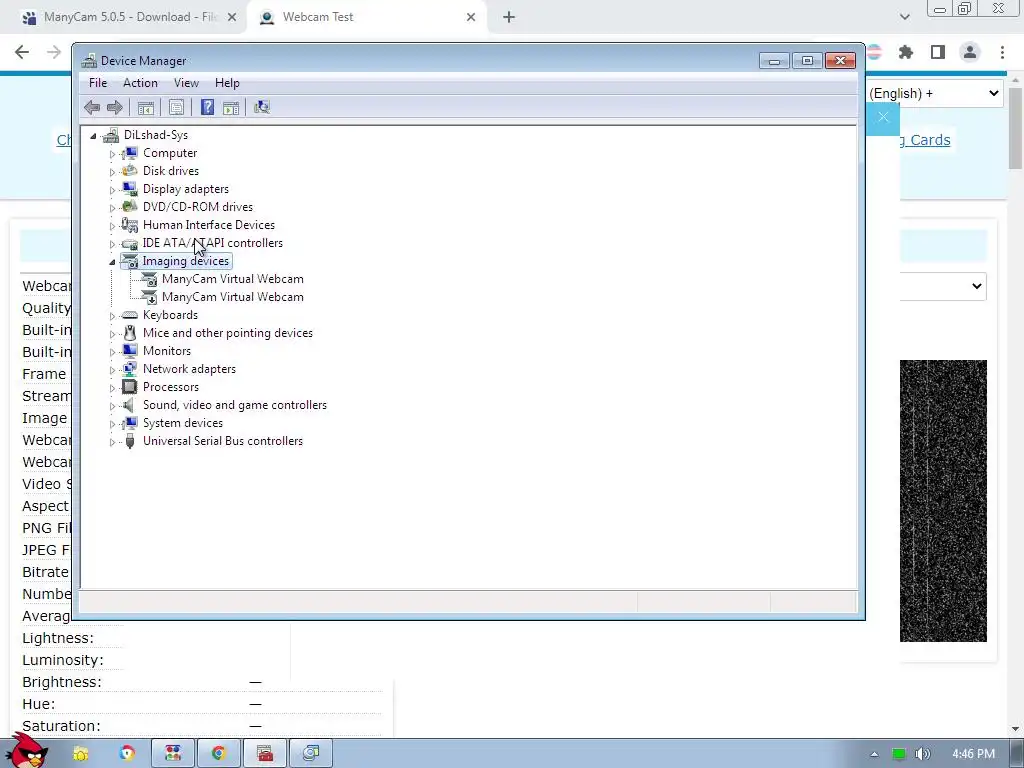Dismiss the blue banner with X button
The height and width of the screenshot is (768, 1024).
(883, 117)
